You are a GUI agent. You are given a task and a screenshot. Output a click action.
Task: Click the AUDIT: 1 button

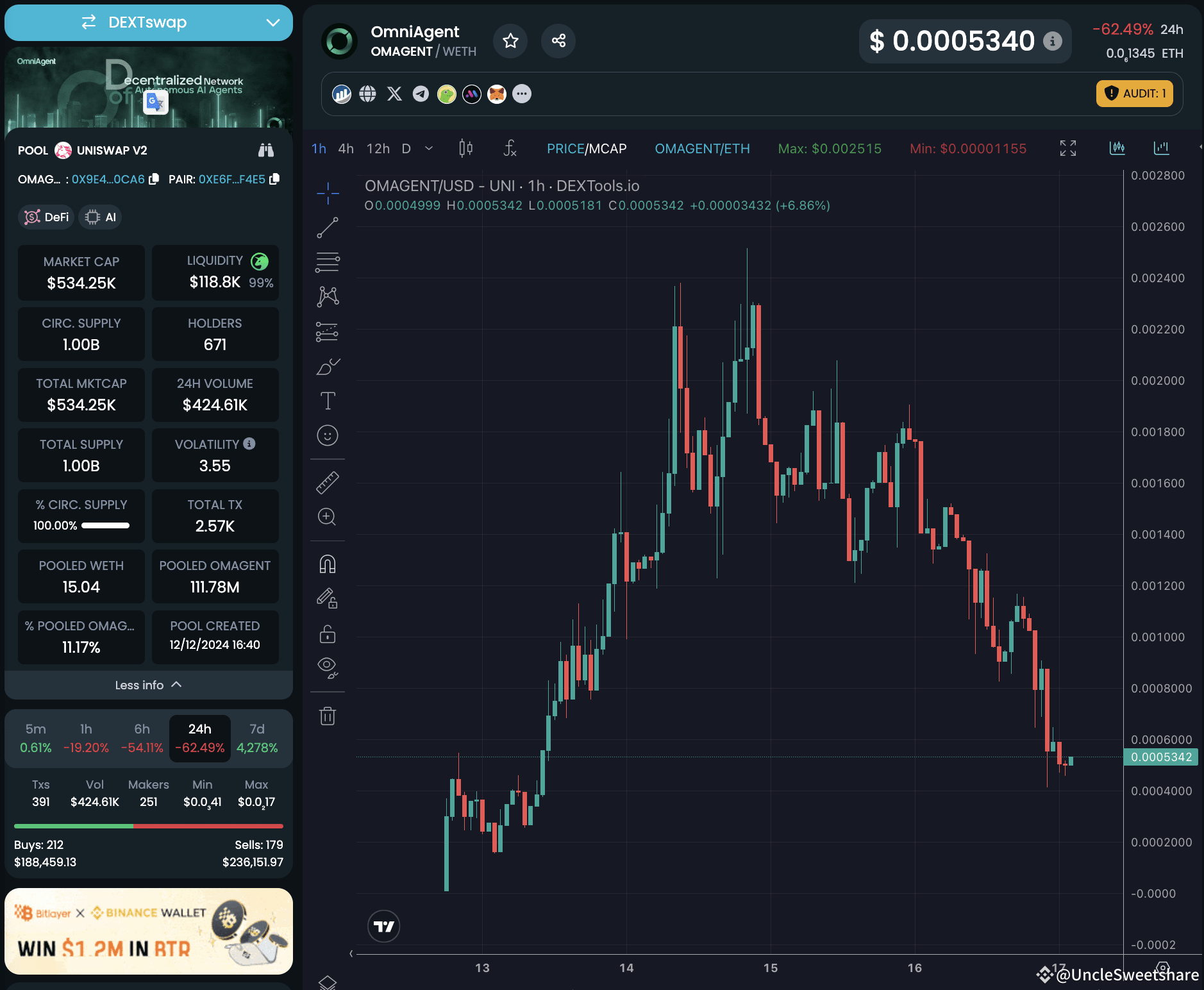(1135, 94)
